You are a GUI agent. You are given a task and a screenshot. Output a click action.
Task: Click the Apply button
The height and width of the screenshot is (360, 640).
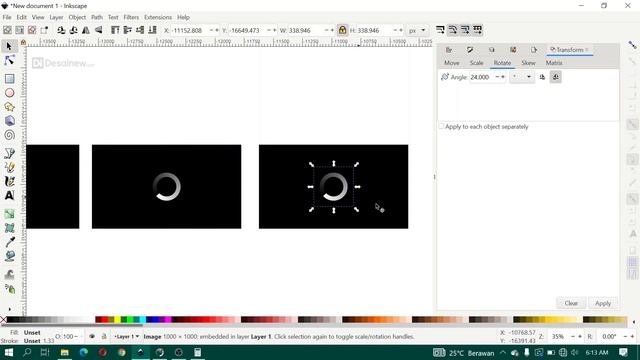click(603, 303)
